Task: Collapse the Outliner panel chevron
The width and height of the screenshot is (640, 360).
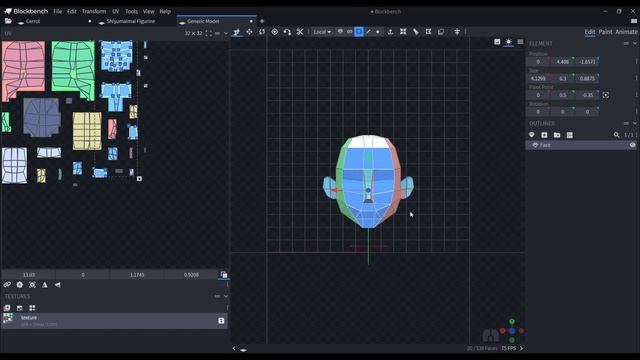Action: pyautogui.click(x=635, y=123)
